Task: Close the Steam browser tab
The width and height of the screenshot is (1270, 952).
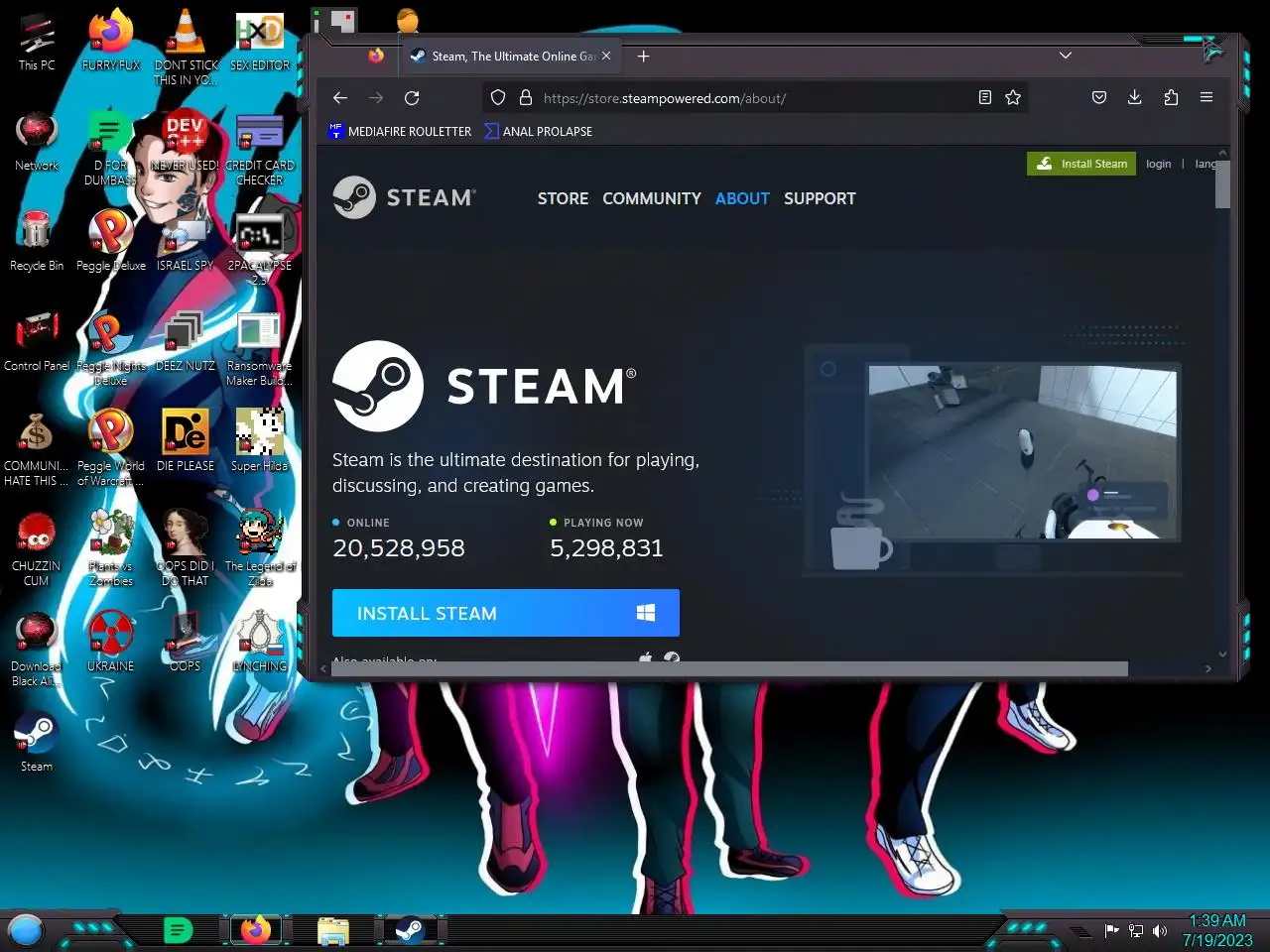Action: click(606, 57)
